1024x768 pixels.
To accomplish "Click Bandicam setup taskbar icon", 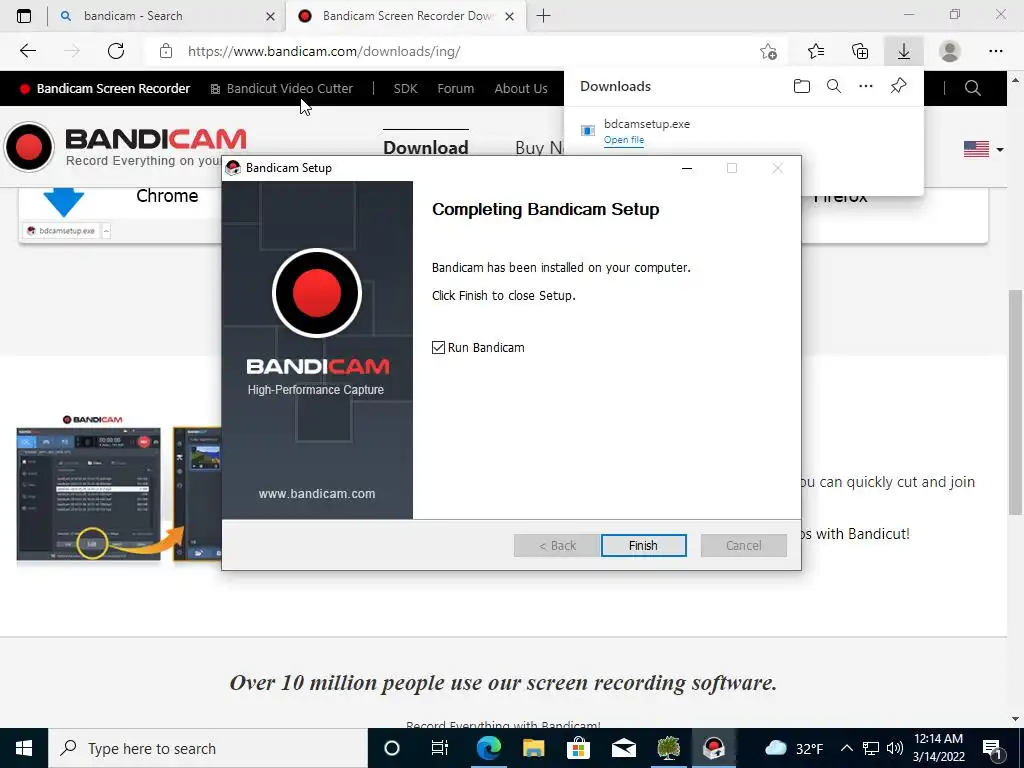I will pos(714,748).
